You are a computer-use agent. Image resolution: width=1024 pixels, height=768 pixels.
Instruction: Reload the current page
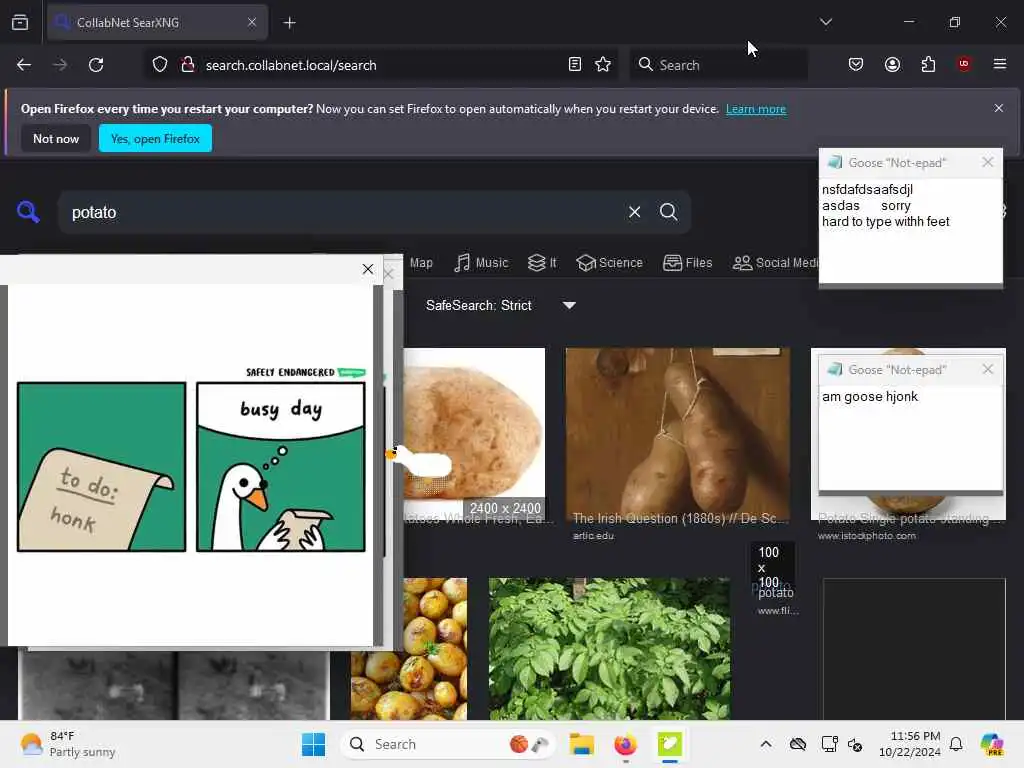[x=96, y=65]
